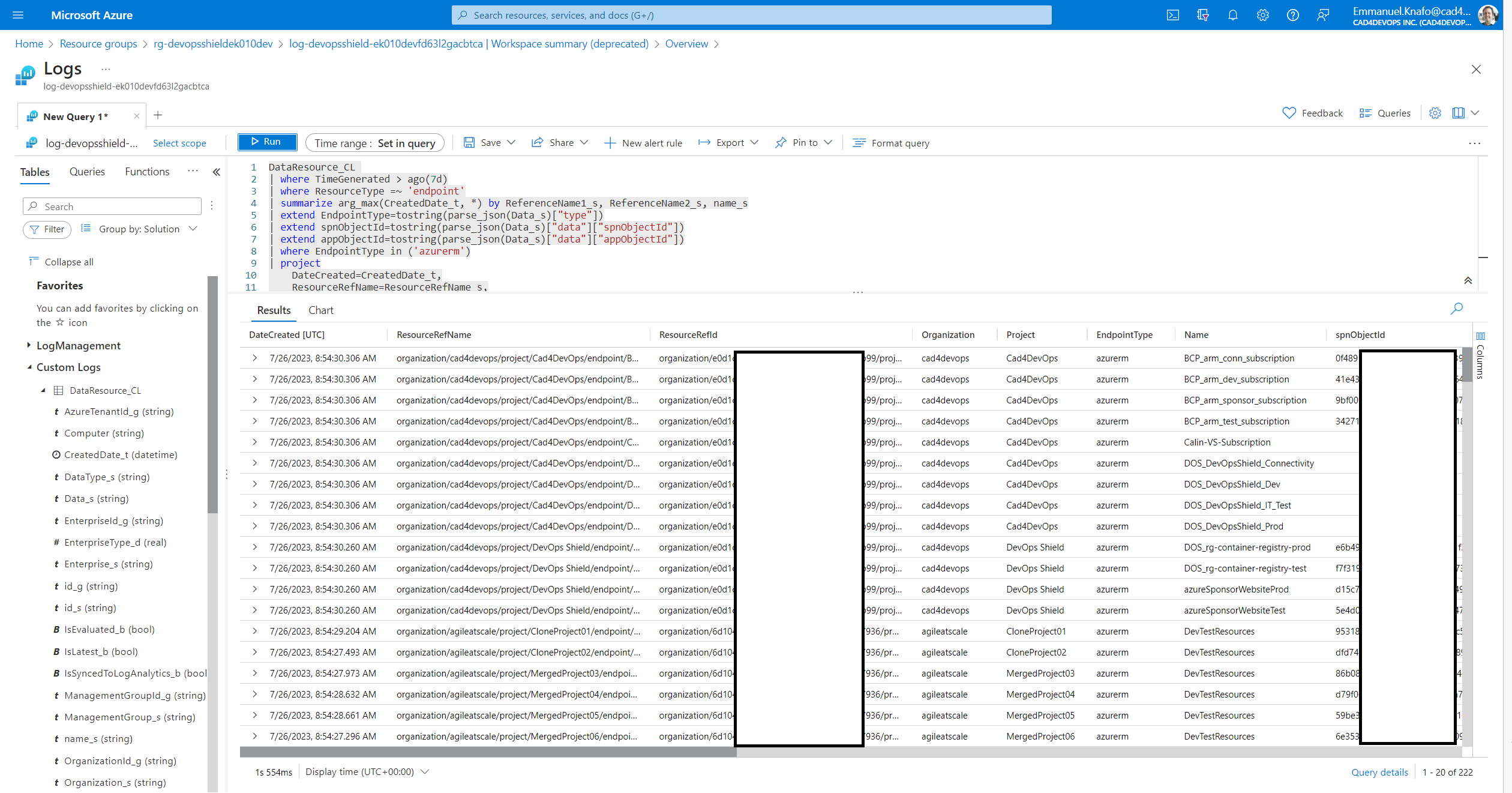Open search options kebab beside Search box
1512x793 pixels.
tap(212, 206)
